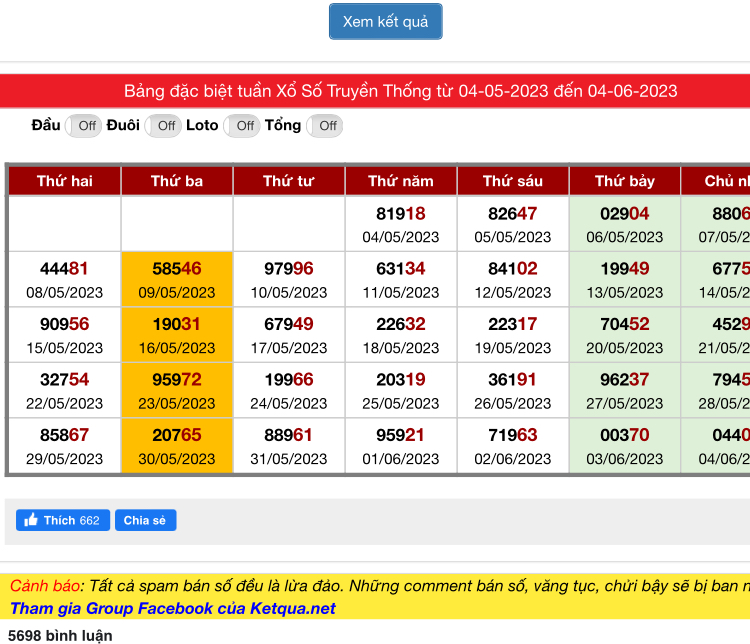Screen dimensions: 750x644
Task: Click the Xem kết quả button
Action: click(385, 21)
